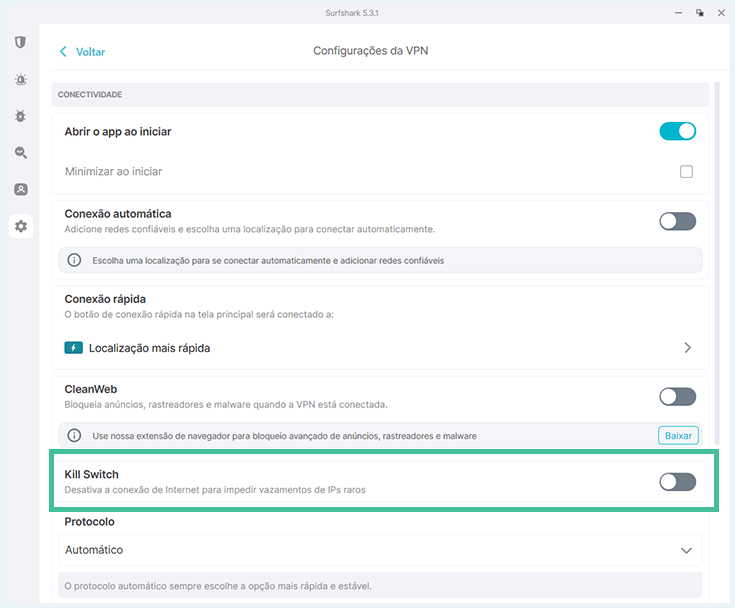Turn on the CleanWeb toggle
The height and width of the screenshot is (608, 735).
[x=677, y=397]
